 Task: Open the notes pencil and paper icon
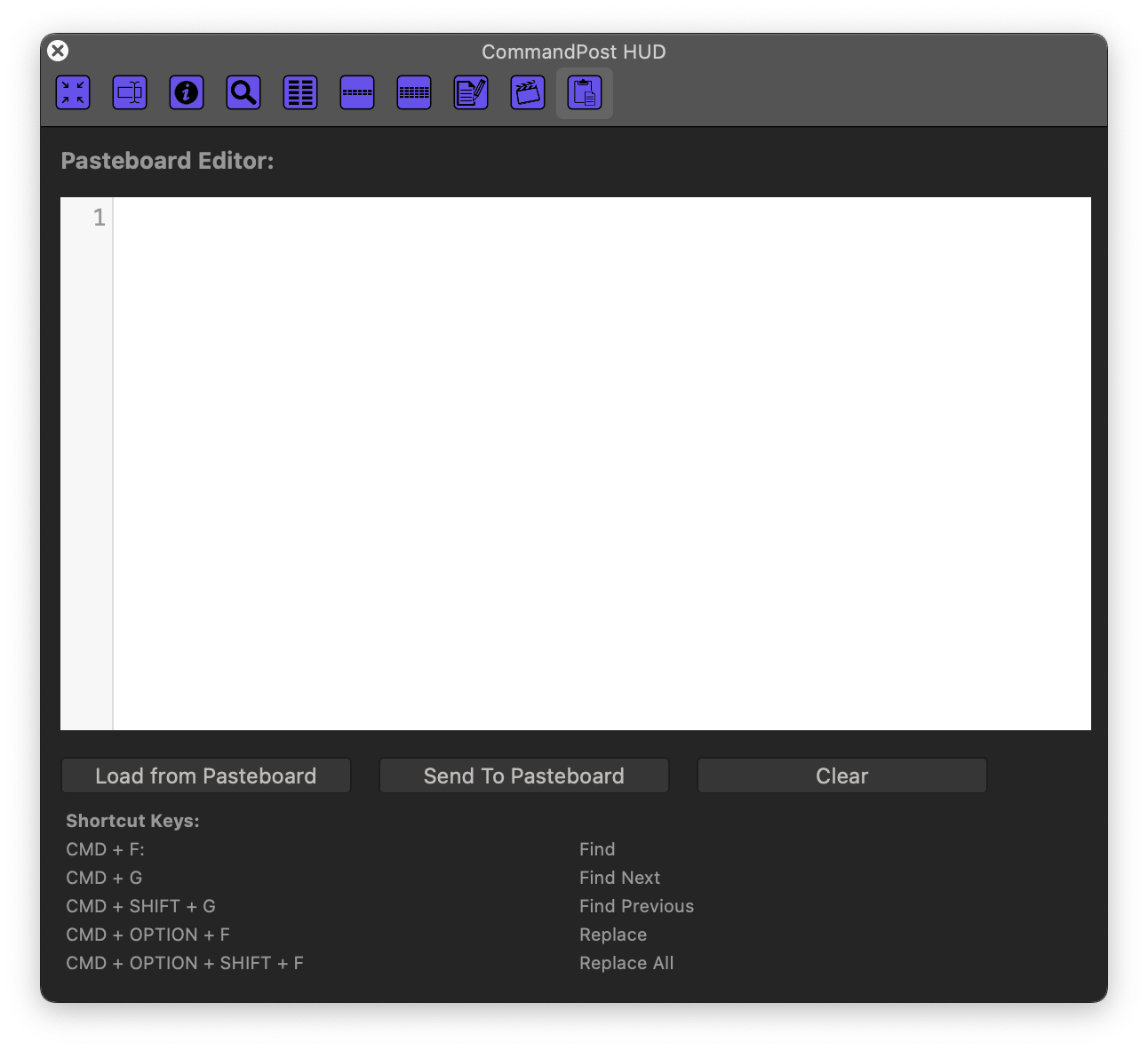click(471, 92)
